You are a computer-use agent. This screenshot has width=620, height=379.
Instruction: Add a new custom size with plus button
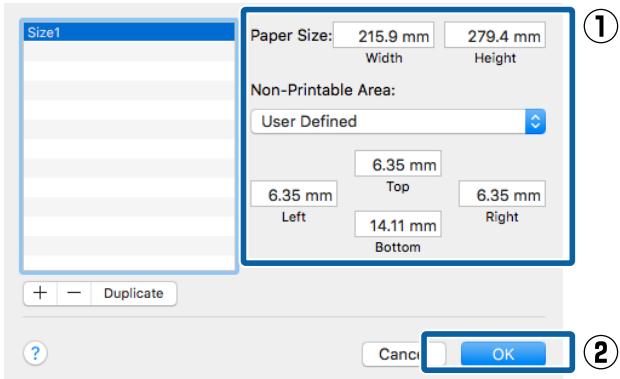[40, 293]
